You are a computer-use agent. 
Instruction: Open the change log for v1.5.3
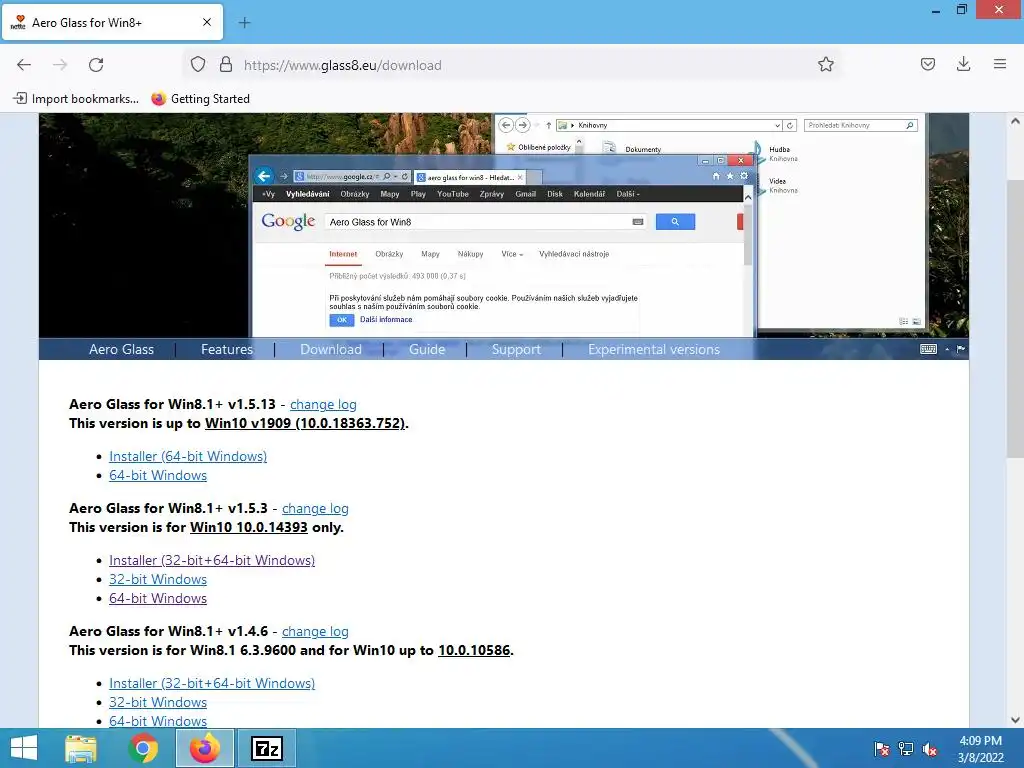[315, 508]
